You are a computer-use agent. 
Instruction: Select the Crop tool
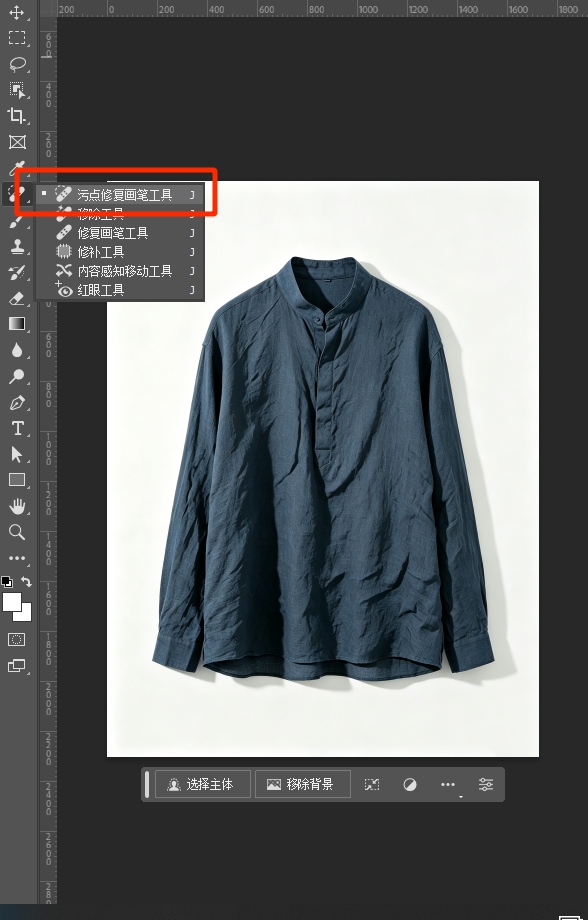point(16,116)
